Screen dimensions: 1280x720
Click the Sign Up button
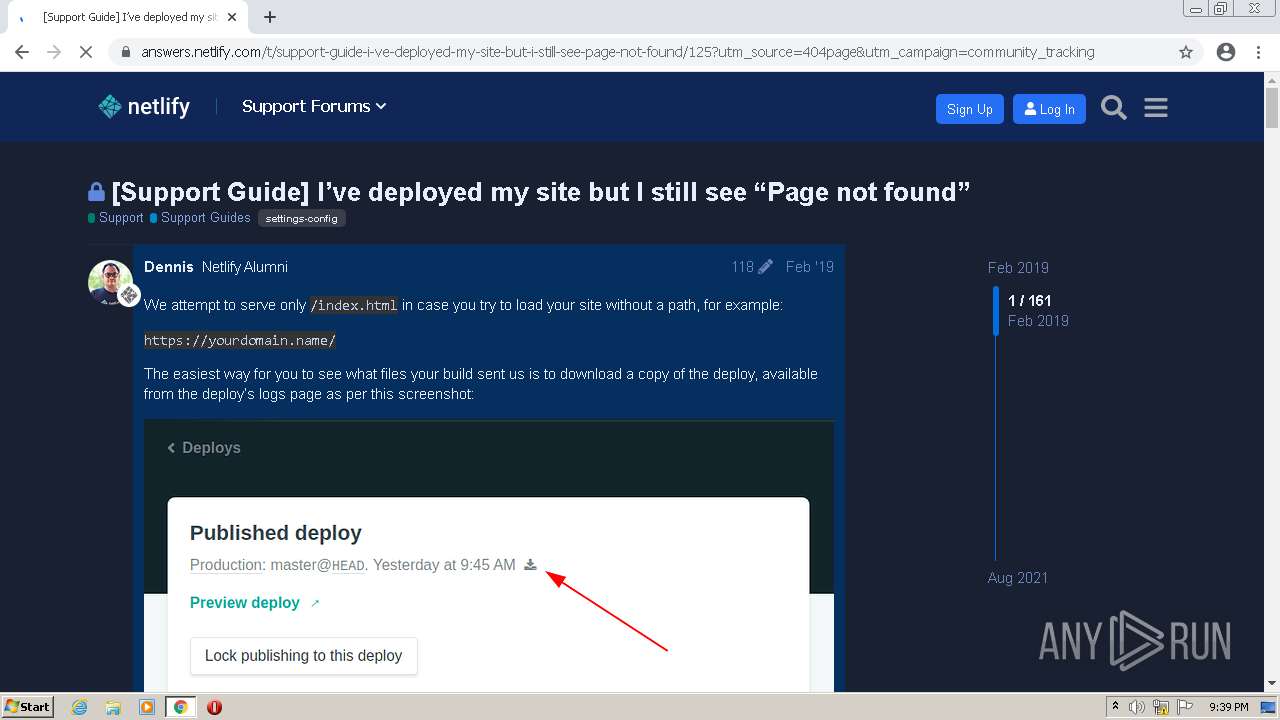point(969,109)
